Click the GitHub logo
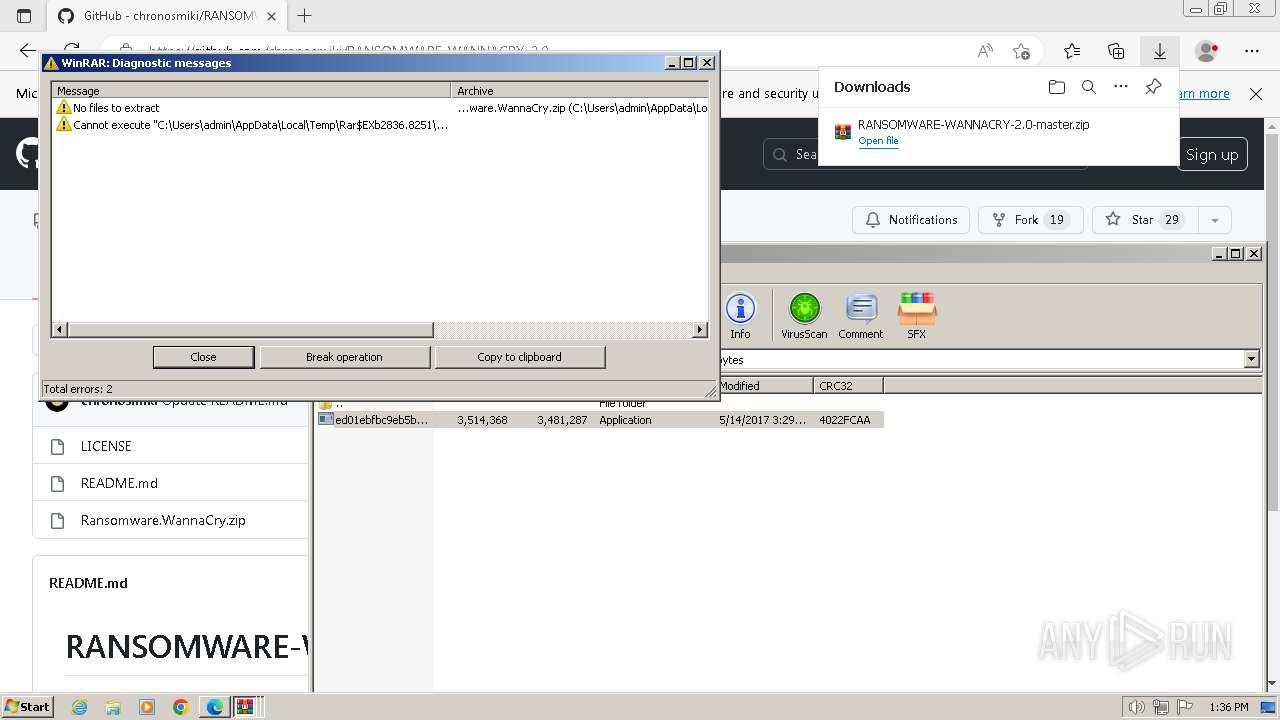Image resolution: width=1280 pixels, height=720 pixels. [27, 154]
